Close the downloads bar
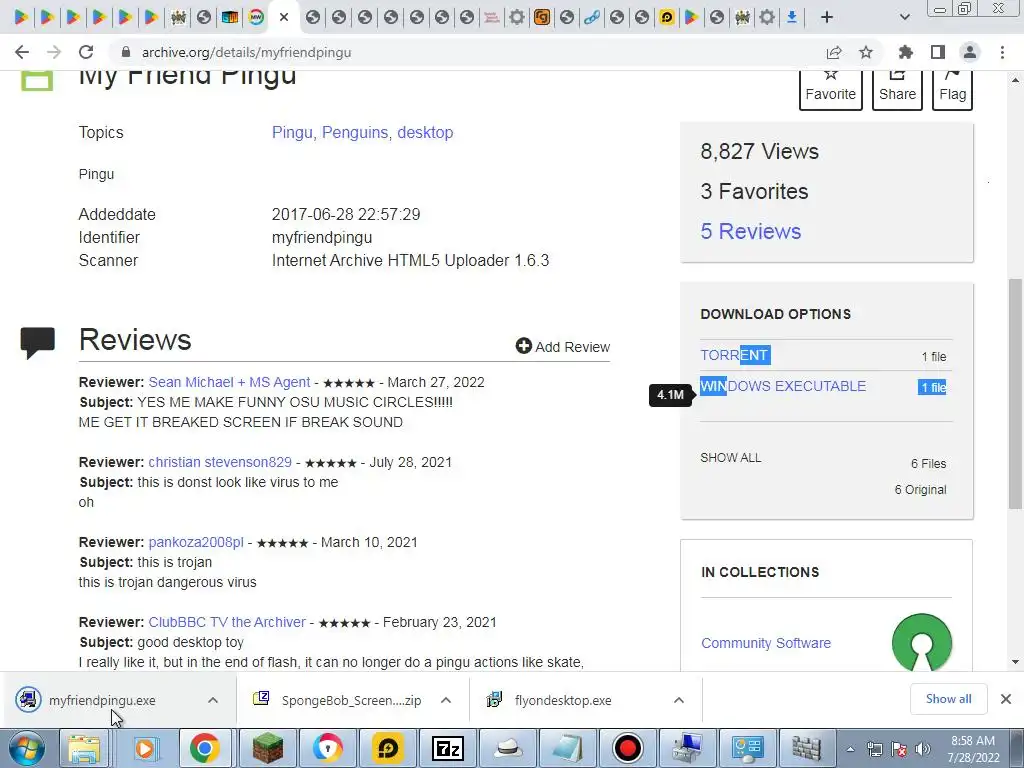1024x768 pixels. 1006,699
